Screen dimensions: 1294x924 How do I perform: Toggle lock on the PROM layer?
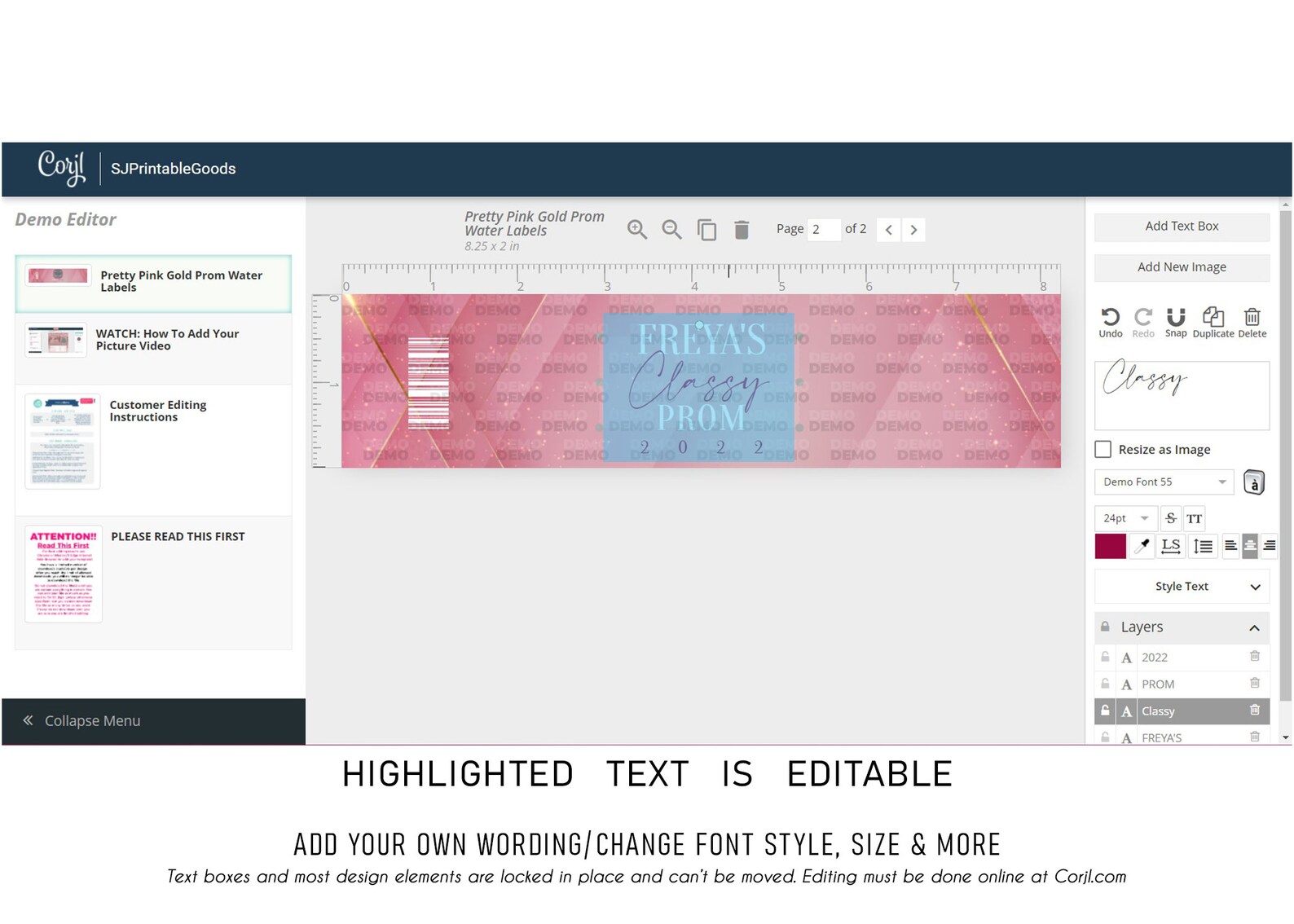click(1105, 684)
